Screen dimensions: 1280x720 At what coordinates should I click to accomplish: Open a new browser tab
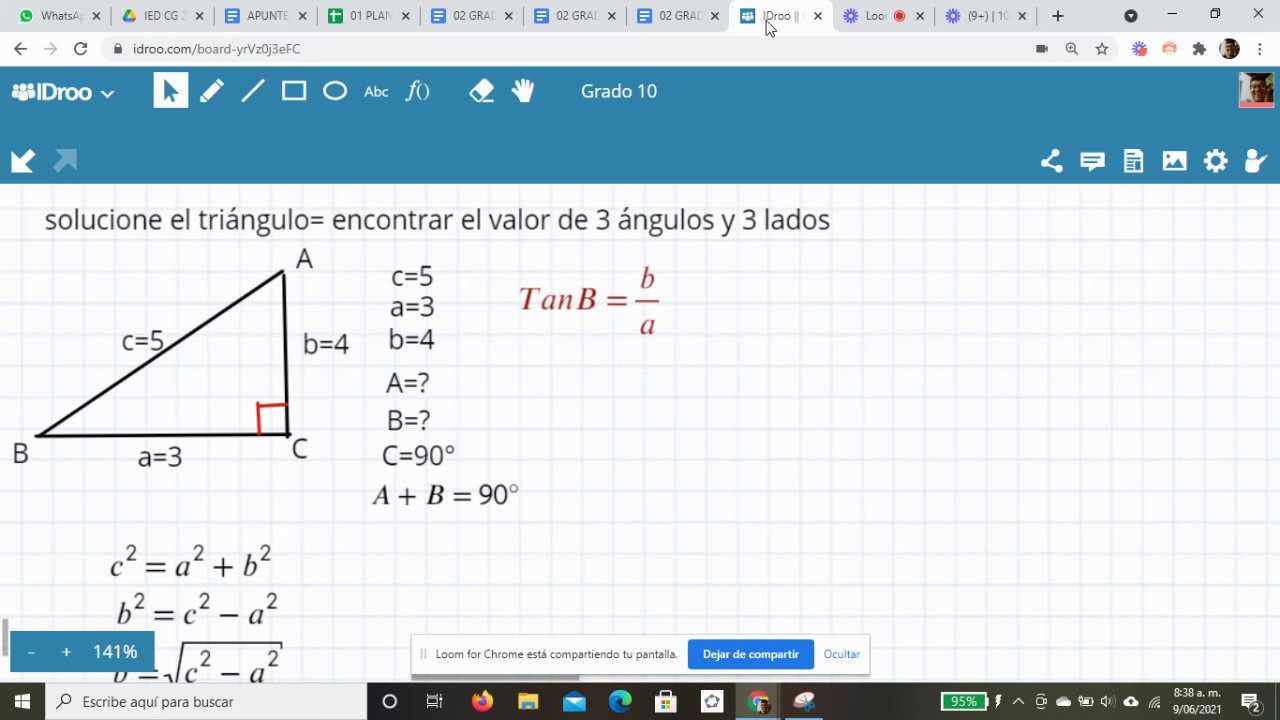(x=1058, y=16)
